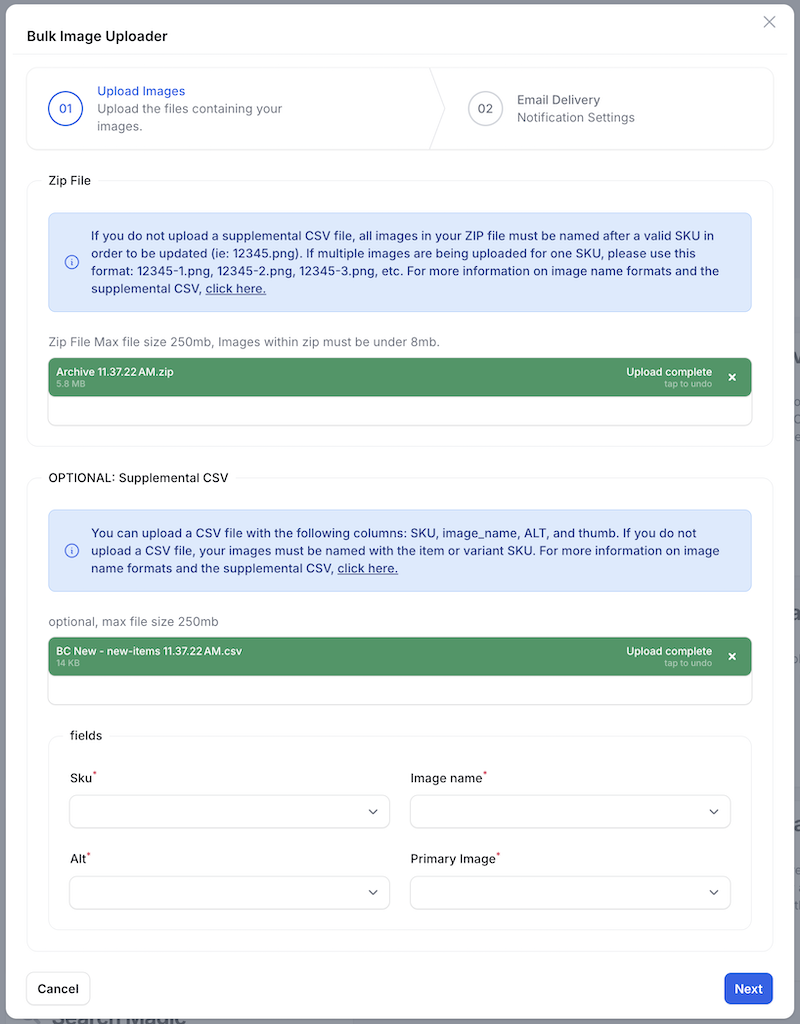The height and width of the screenshot is (1024, 800).
Task: Click the zip file drop area below Archive
Action: [x=399, y=411]
